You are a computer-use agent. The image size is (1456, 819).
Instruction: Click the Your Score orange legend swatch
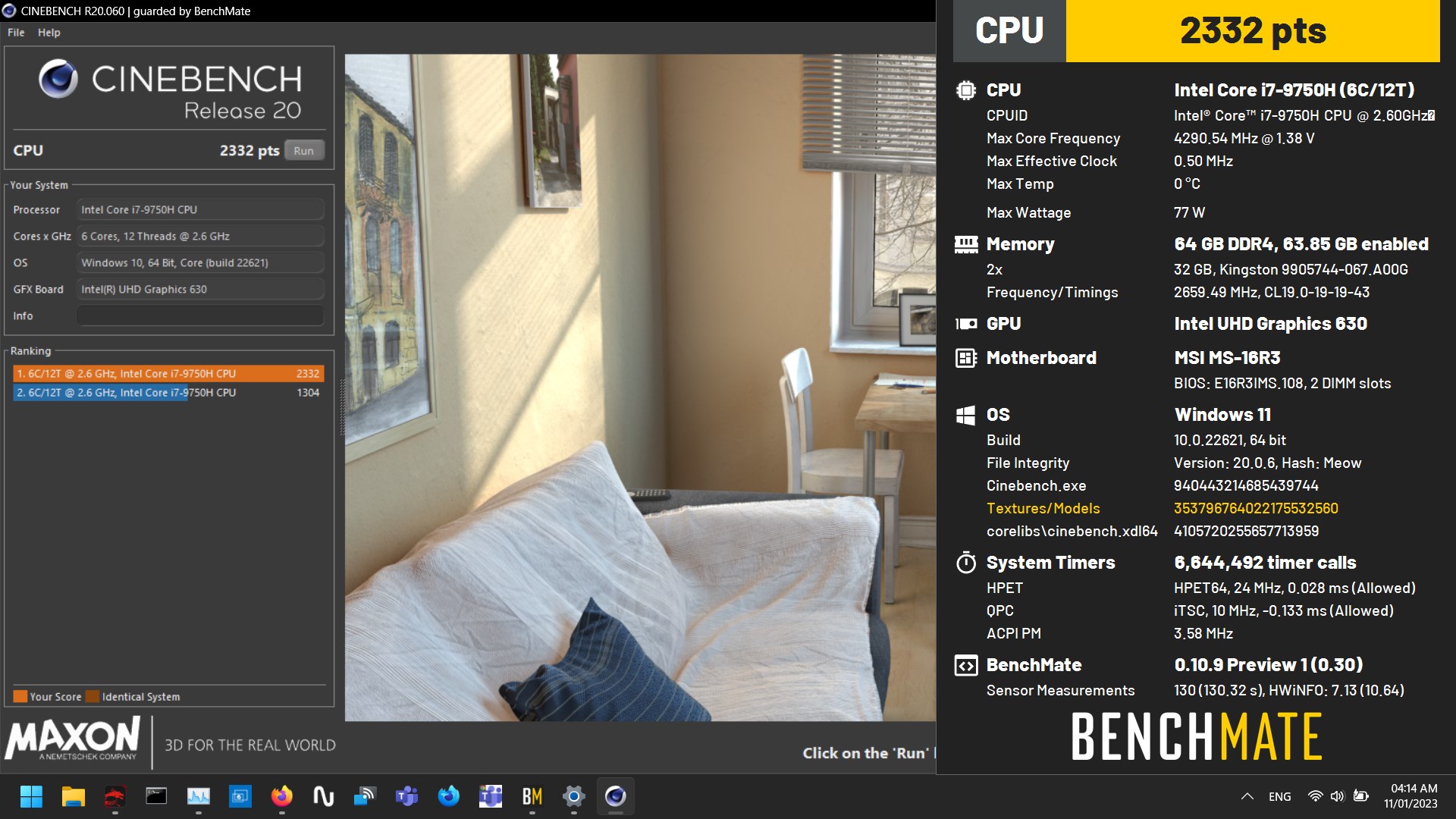click(20, 696)
